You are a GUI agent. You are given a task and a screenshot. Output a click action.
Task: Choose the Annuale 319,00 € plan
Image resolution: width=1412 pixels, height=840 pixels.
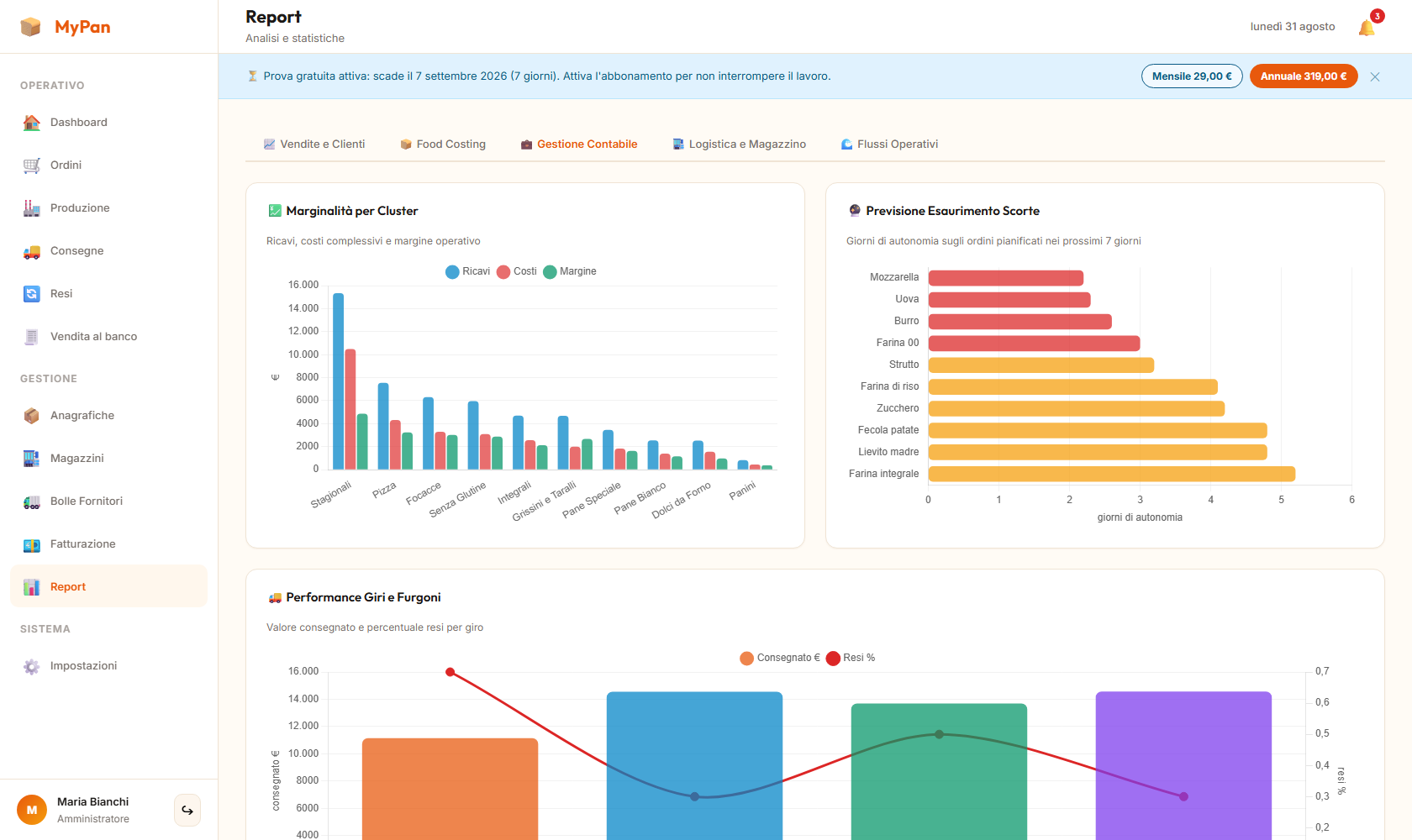pos(1304,76)
